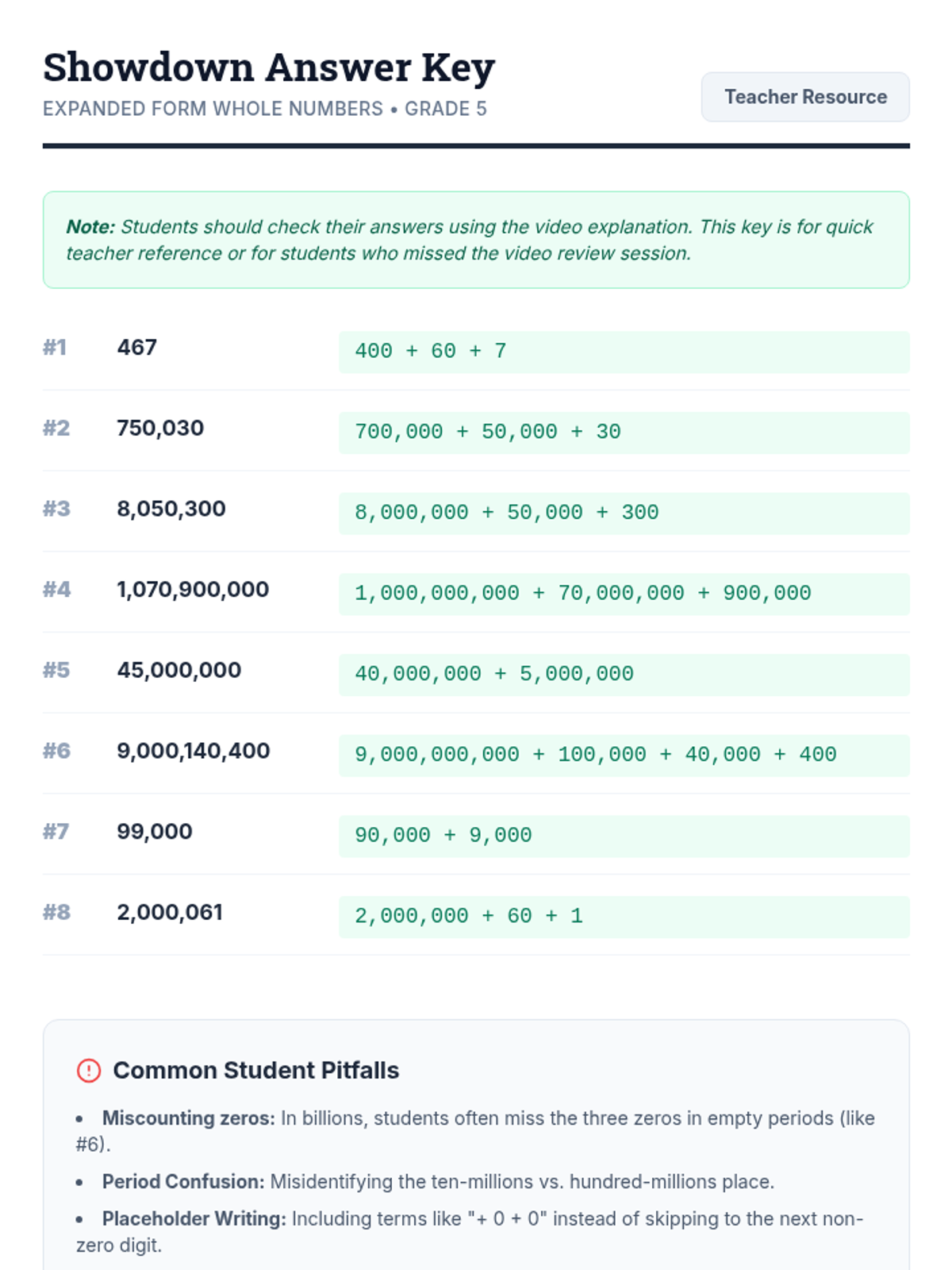Click the answer 8,000,000 + 50,000 + 300
952x1270 pixels.
coord(506,513)
